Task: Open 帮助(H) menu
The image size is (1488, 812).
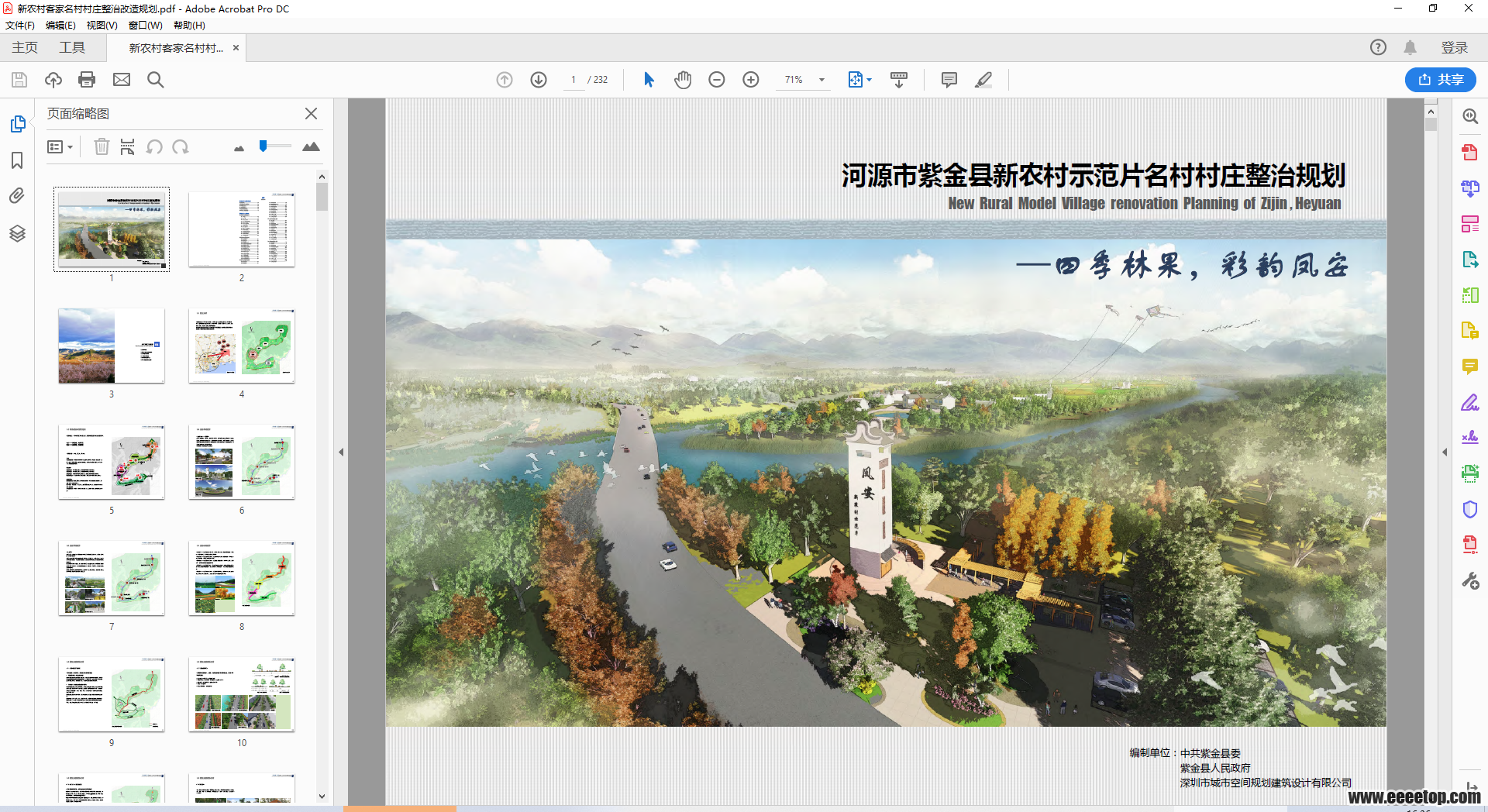Action: pos(189,26)
